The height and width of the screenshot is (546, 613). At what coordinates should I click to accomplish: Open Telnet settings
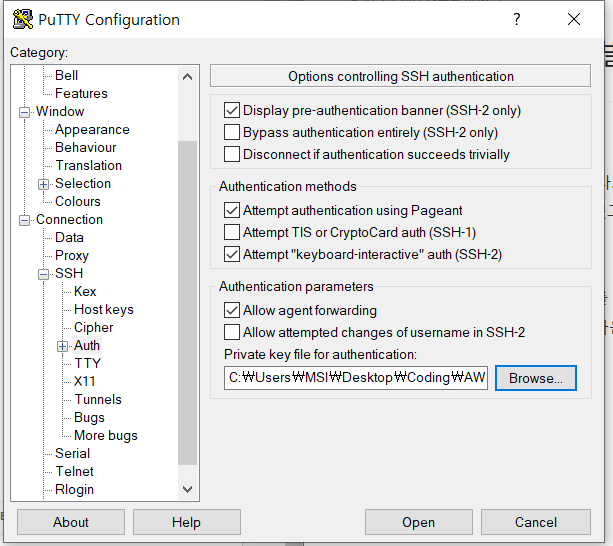[74, 471]
